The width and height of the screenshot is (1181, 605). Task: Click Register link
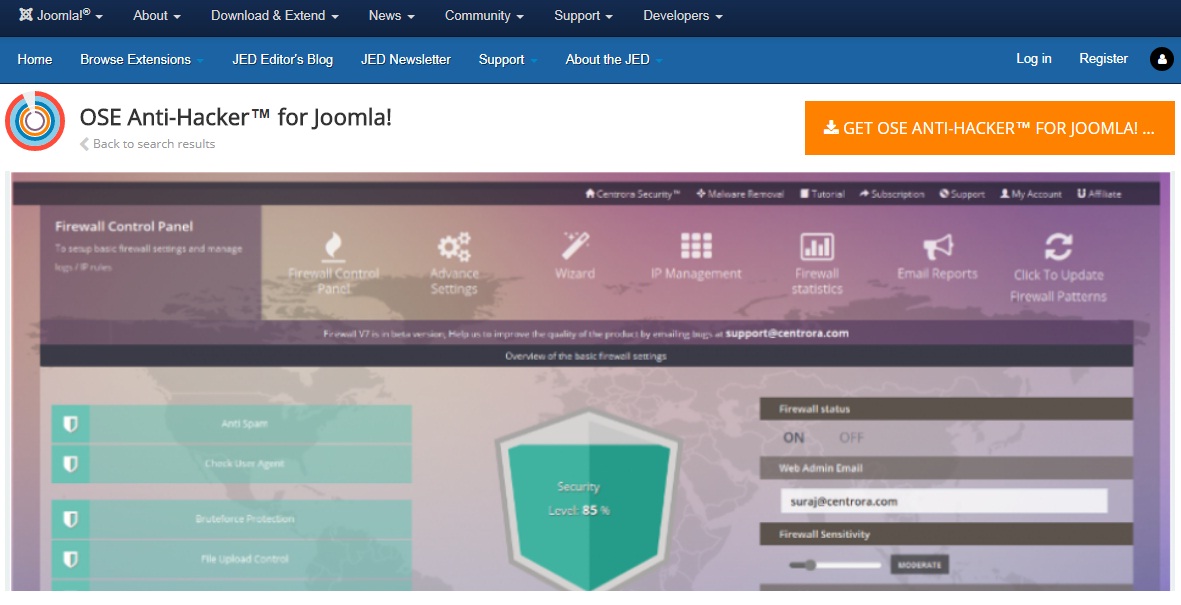click(x=1103, y=59)
